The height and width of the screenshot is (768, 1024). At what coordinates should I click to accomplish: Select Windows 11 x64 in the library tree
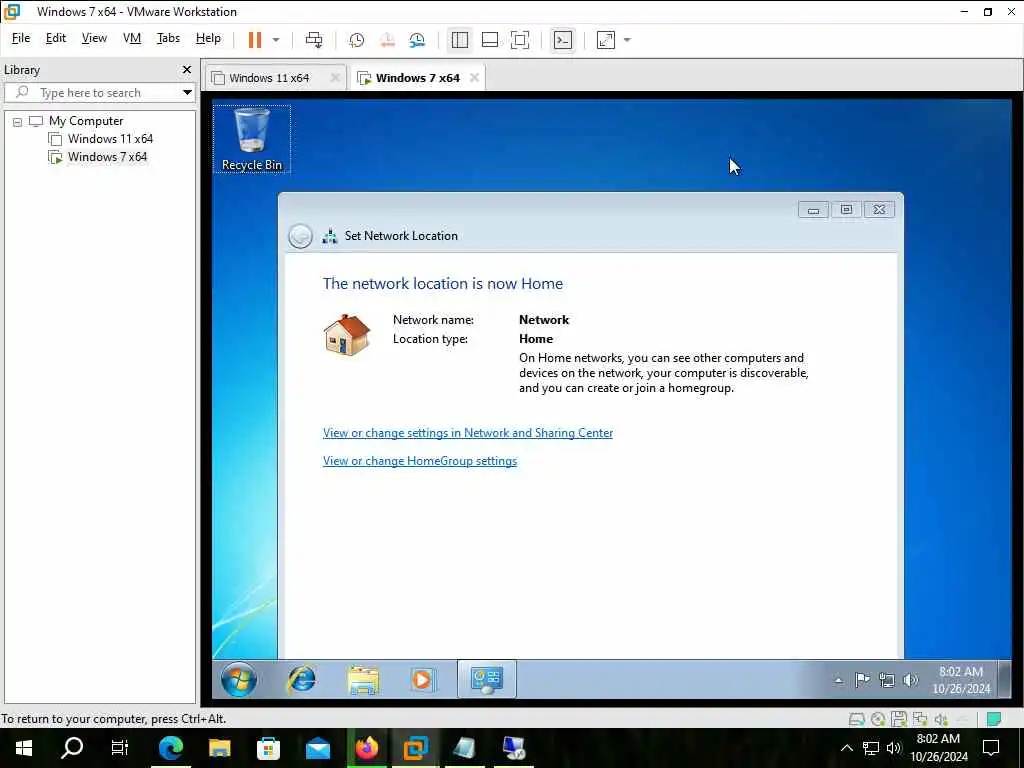[x=110, y=138]
